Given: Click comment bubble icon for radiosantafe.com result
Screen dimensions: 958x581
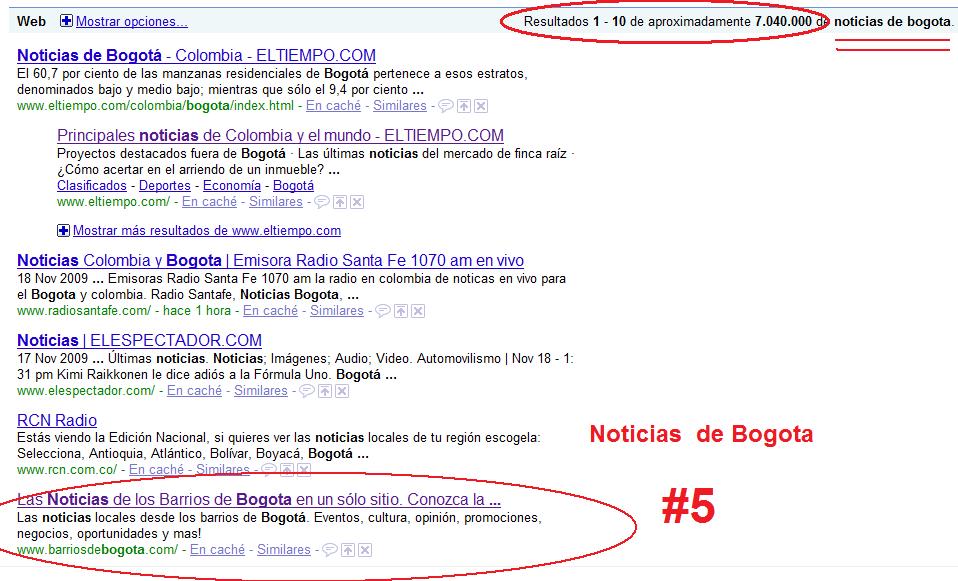Looking at the screenshot, I should coord(382,311).
